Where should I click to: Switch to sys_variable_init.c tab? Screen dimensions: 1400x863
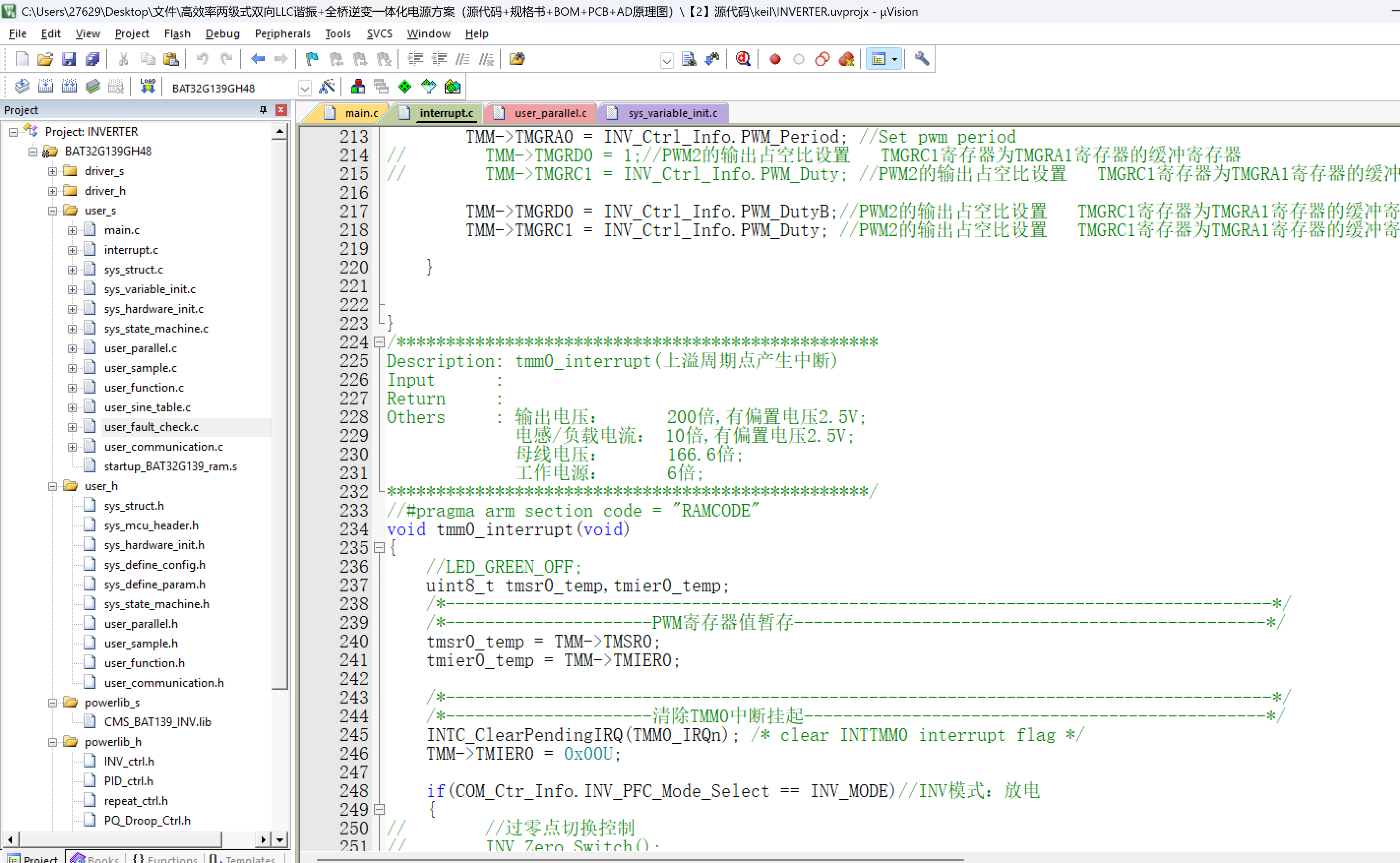pyautogui.click(x=665, y=113)
